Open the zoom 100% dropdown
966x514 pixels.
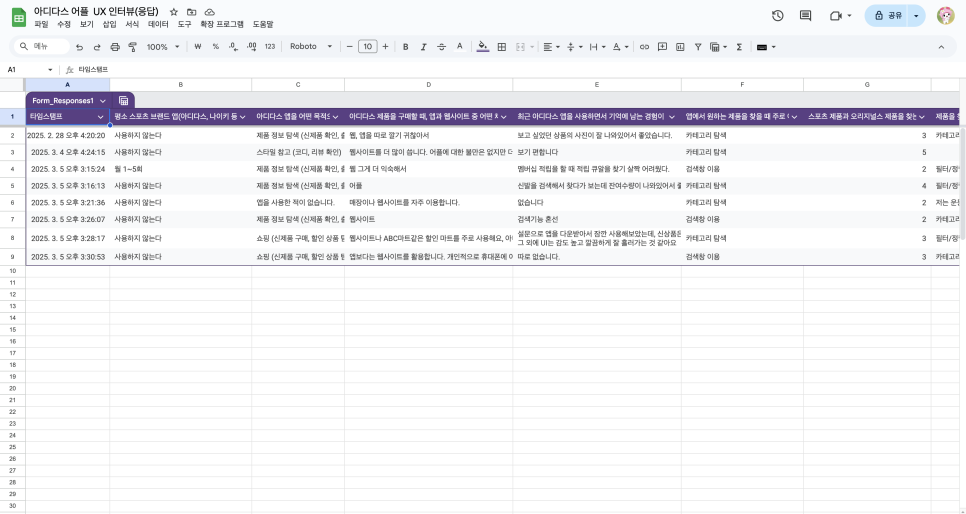point(163,47)
